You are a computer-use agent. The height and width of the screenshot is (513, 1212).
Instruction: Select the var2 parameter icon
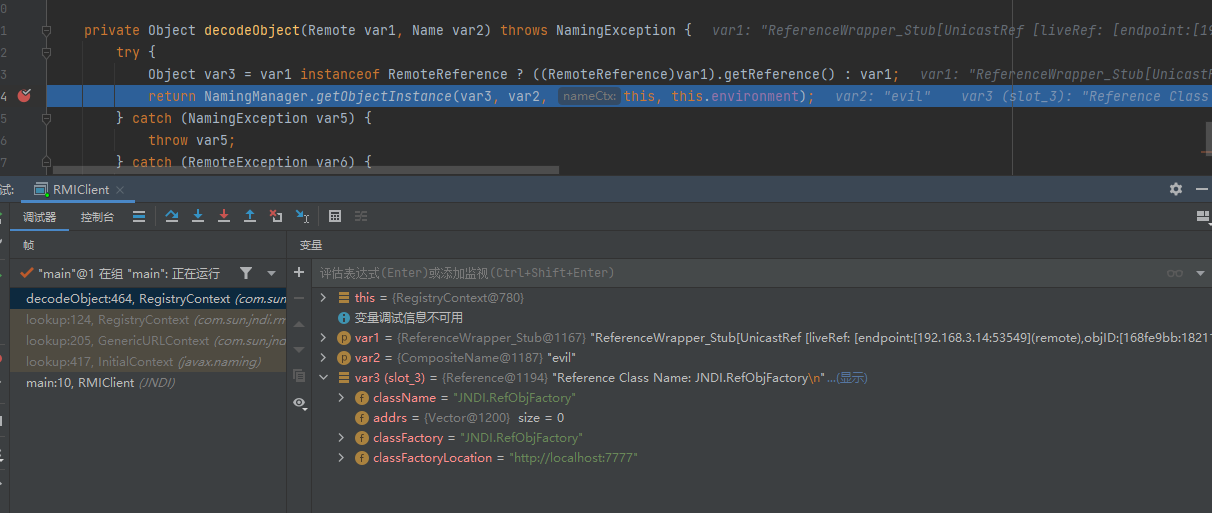(344, 358)
